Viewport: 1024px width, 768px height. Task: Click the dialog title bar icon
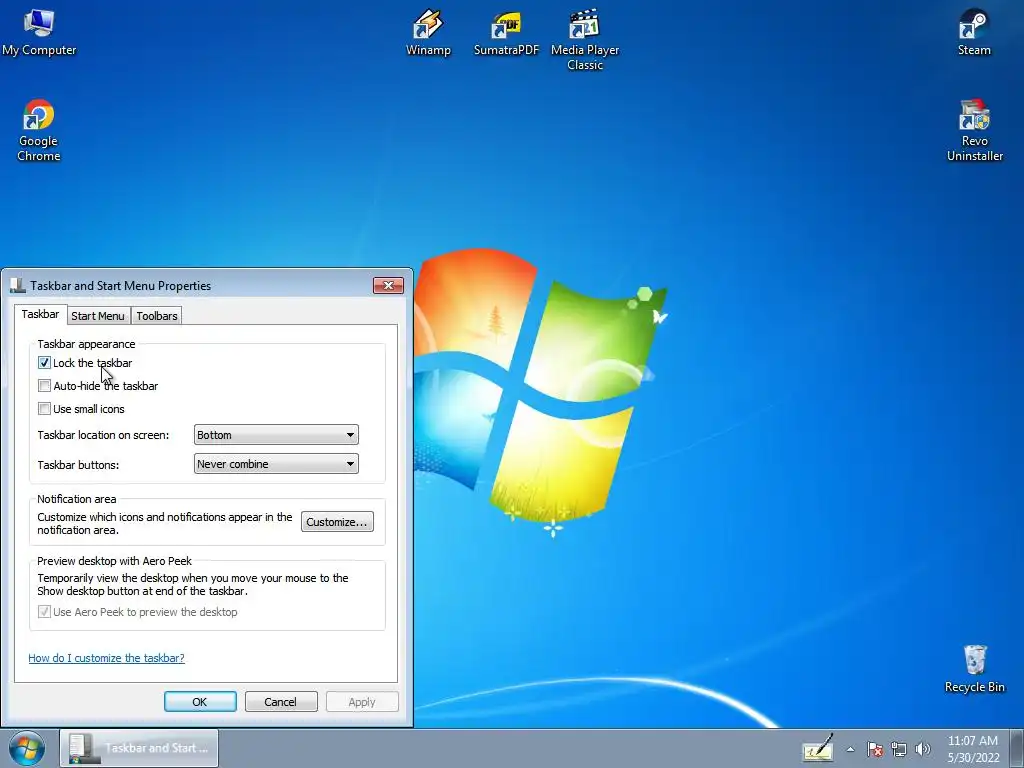(18, 285)
